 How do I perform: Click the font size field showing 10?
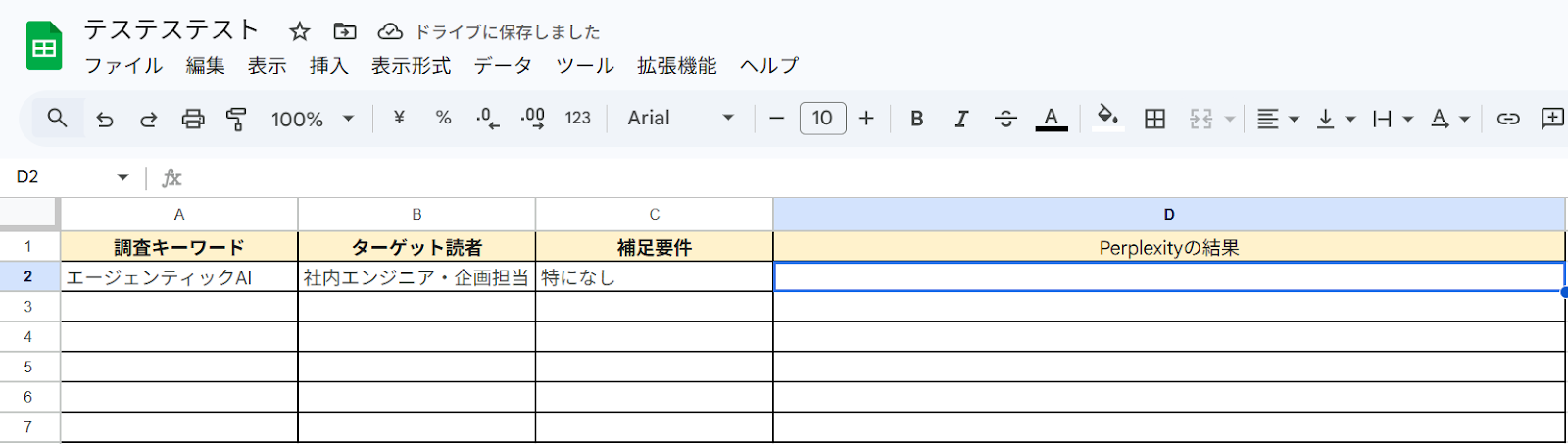[x=822, y=118]
